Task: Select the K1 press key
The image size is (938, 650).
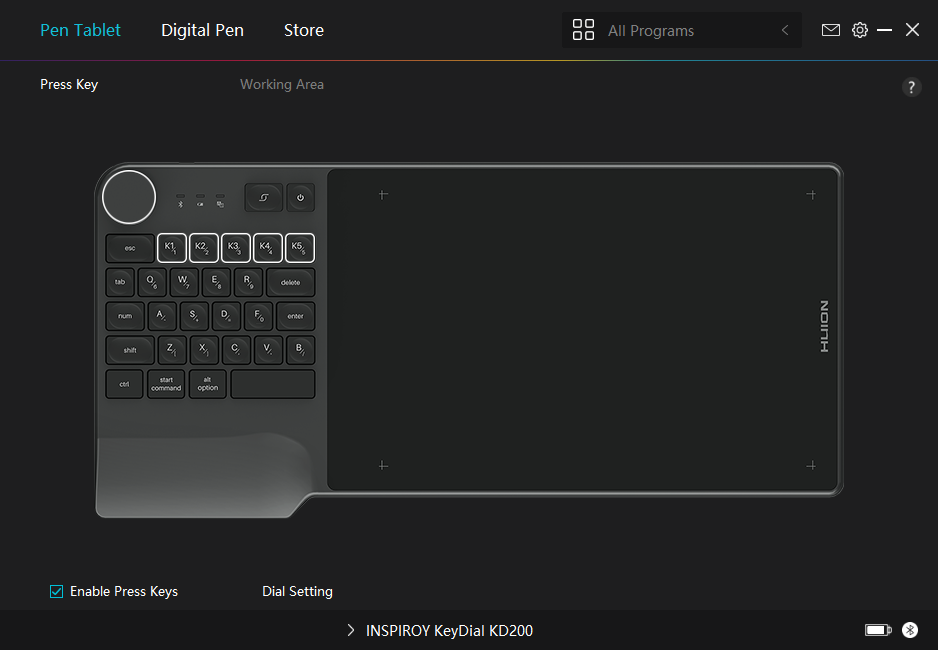Action: [172, 248]
